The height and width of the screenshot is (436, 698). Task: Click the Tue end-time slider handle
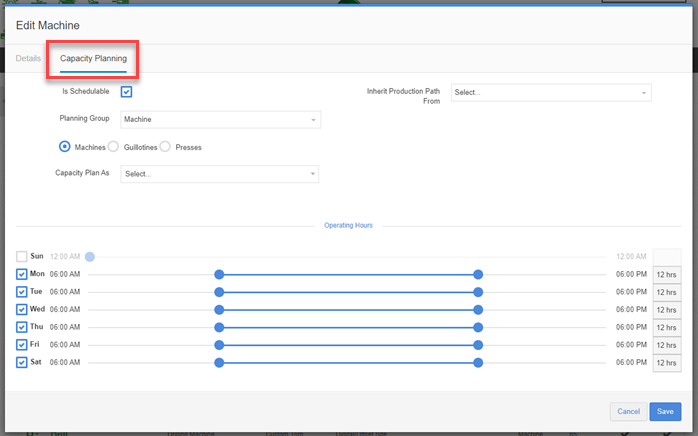click(478, 292)
